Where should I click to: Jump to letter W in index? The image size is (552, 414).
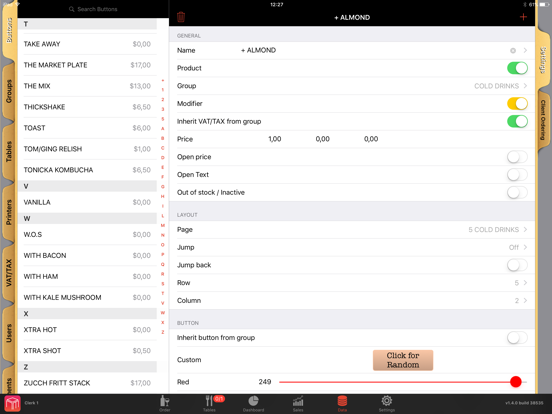[163, 313]
